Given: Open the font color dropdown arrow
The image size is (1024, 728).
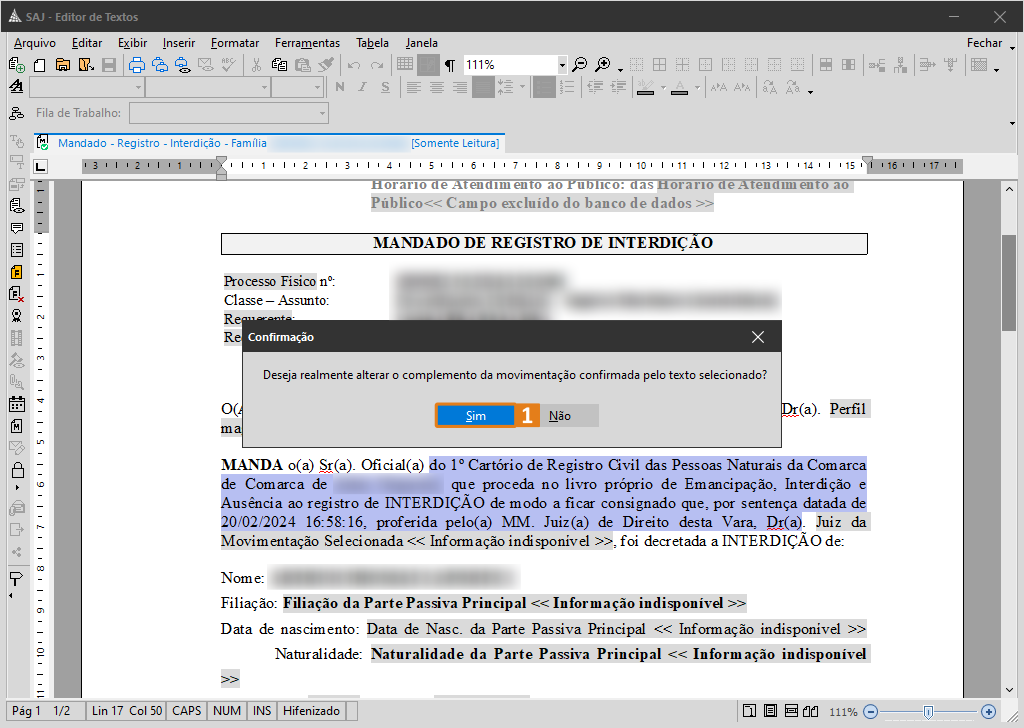Looking at the screenshot, I should click(697, 87).
